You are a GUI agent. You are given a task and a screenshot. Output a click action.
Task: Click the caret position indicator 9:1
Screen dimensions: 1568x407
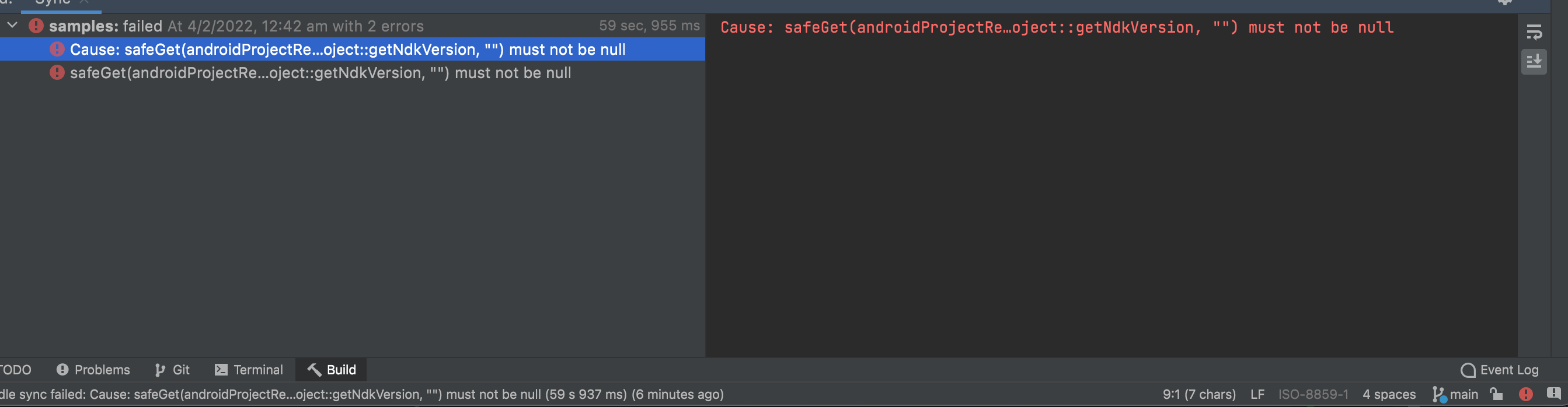(x=1198, y=394)
